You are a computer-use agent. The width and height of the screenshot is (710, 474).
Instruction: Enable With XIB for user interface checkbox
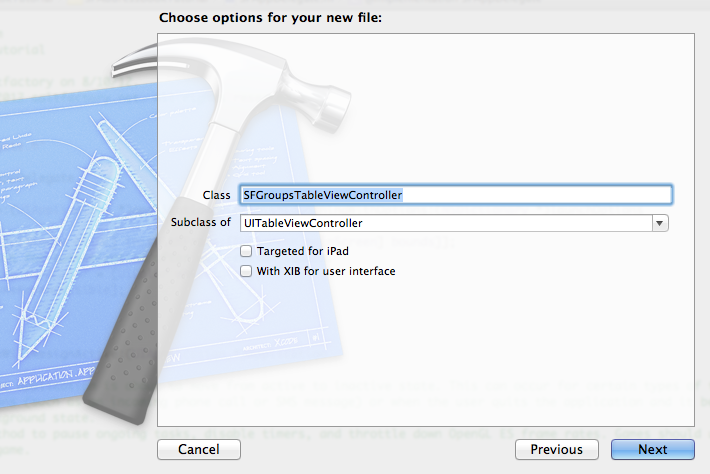246,271
